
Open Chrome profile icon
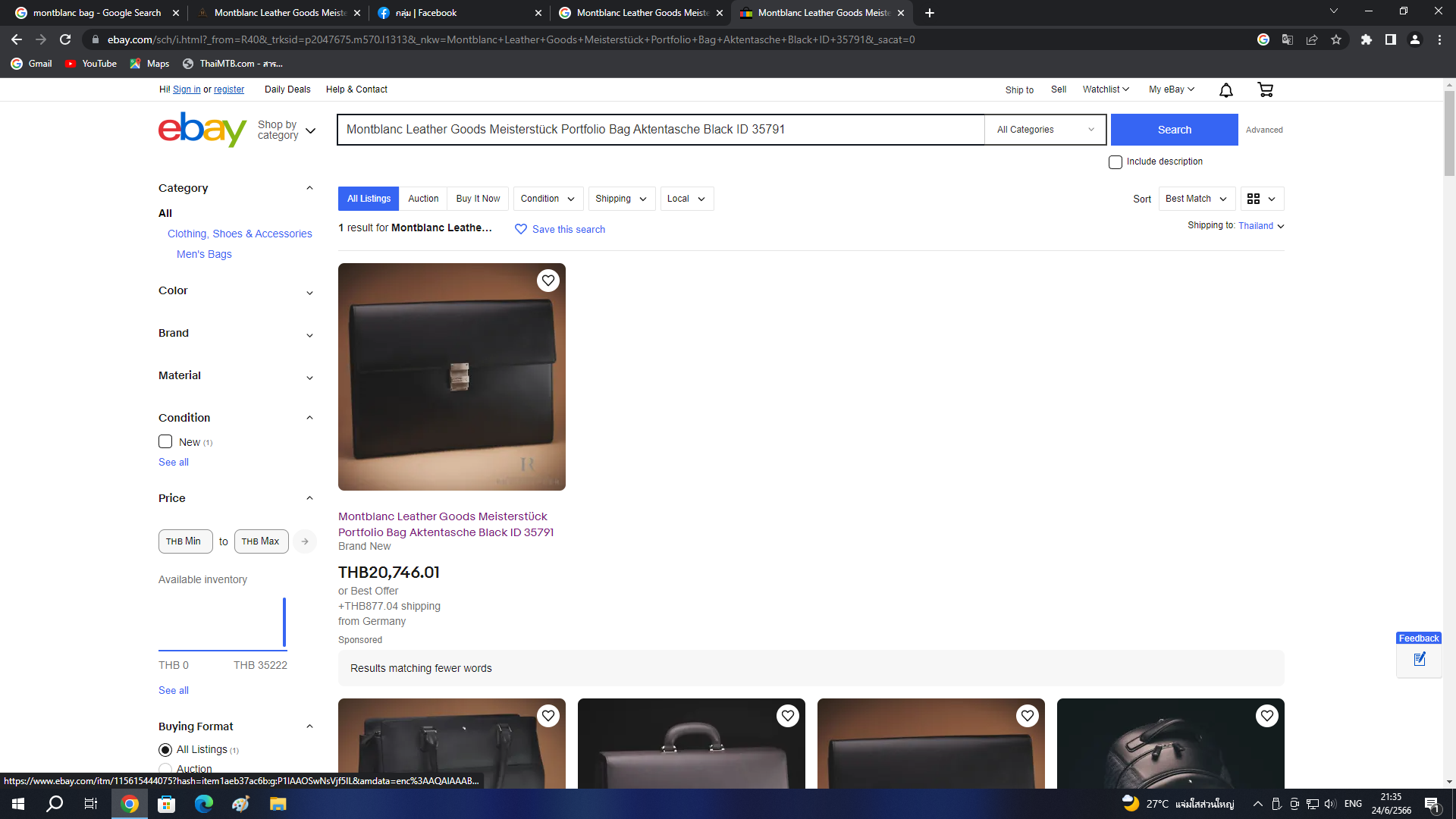click(x=1415, y=39)
